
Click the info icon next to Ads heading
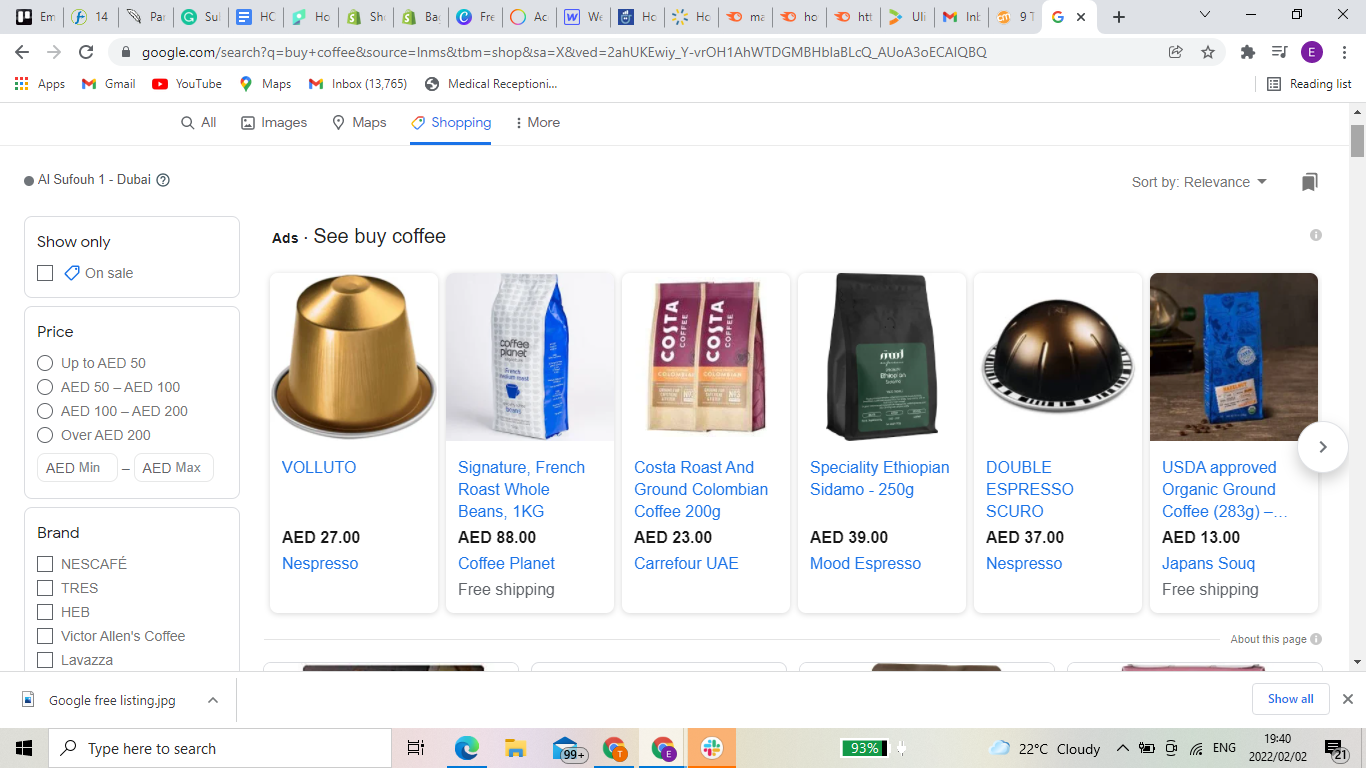(x=1316, y=235)
